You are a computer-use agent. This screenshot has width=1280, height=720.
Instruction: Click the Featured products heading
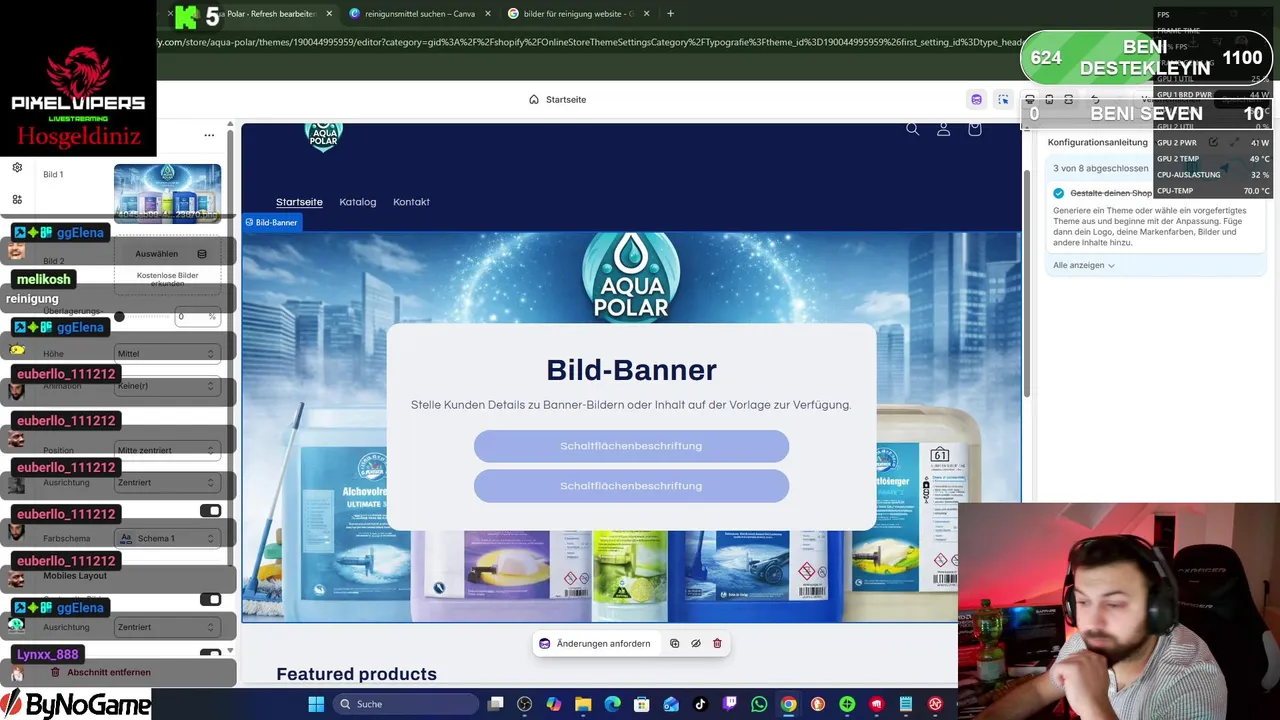click(356, 674)
